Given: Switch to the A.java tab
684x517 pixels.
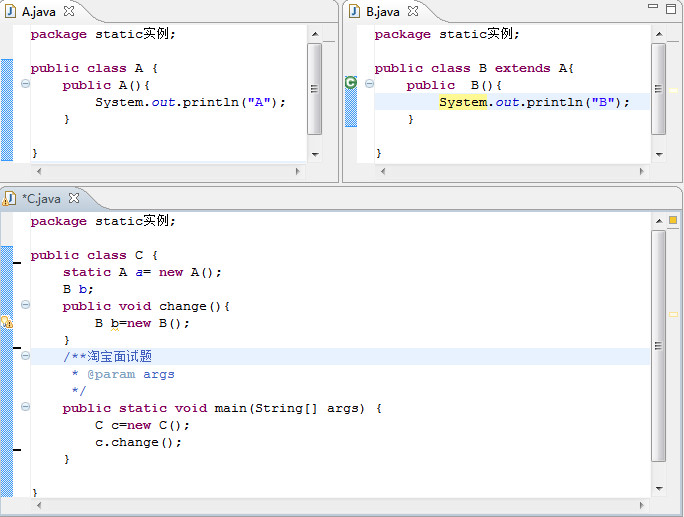Looking at the screenshot, I should 38,12.
